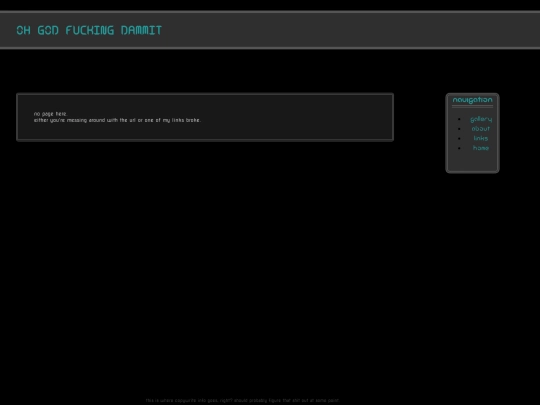The width and height of the screenshot is (540, 405).
Task: Go to the home navigation link
Action: click(x=481, y=148)
